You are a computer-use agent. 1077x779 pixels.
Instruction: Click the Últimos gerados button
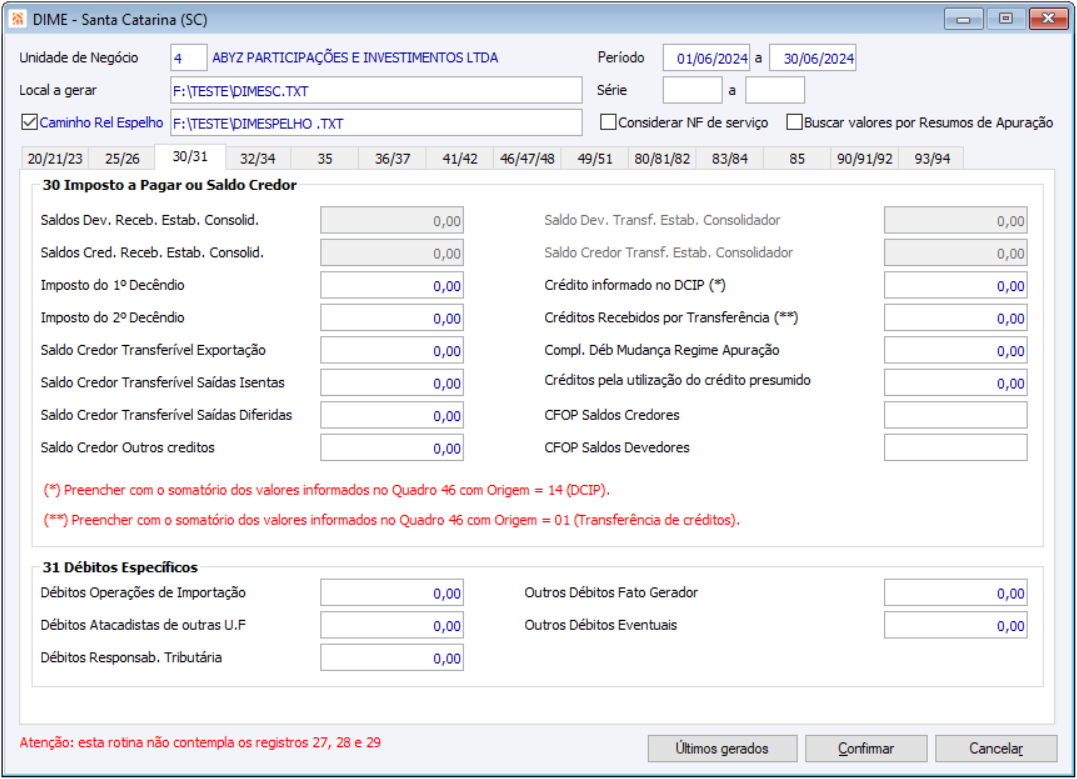point(722,748)
